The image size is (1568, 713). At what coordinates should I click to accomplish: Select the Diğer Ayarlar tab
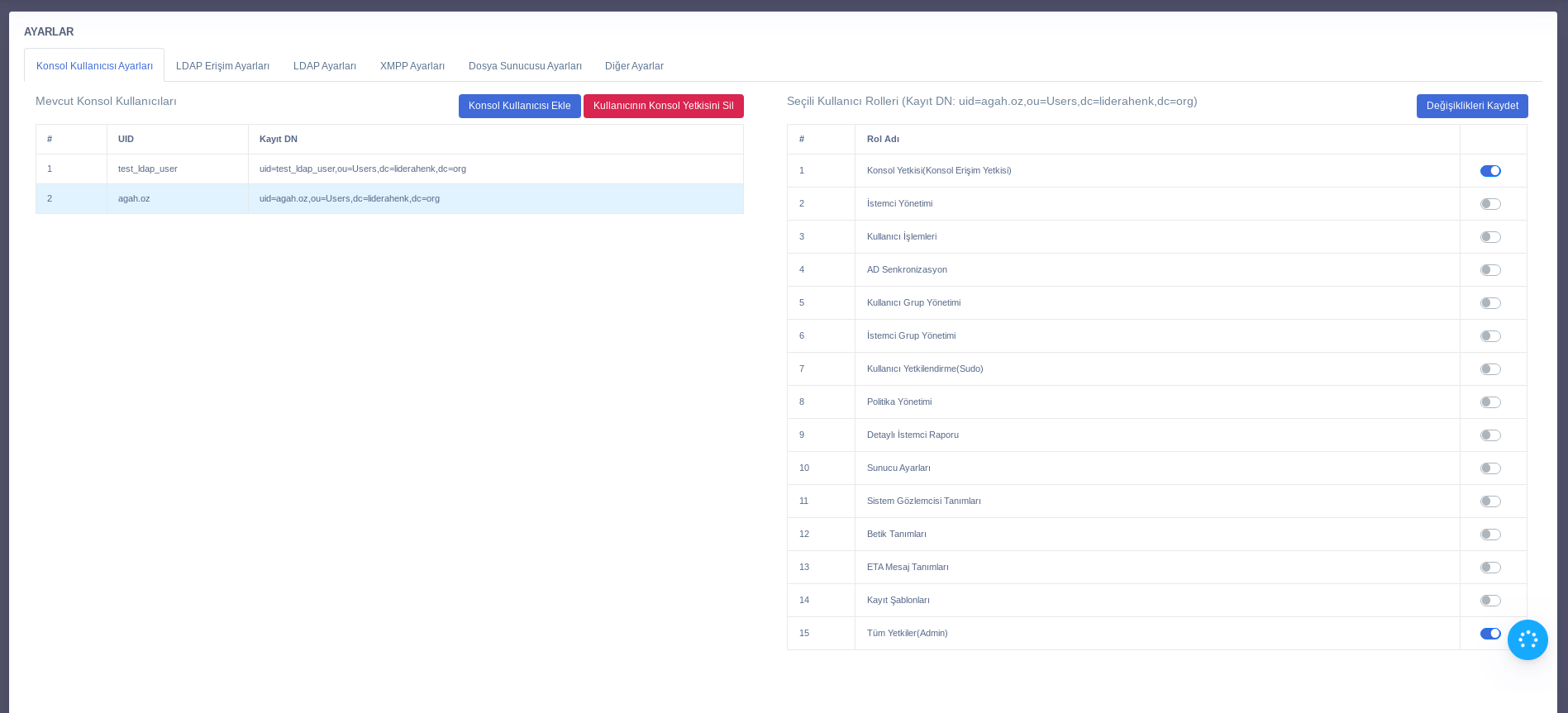click(x=634, y=66)
